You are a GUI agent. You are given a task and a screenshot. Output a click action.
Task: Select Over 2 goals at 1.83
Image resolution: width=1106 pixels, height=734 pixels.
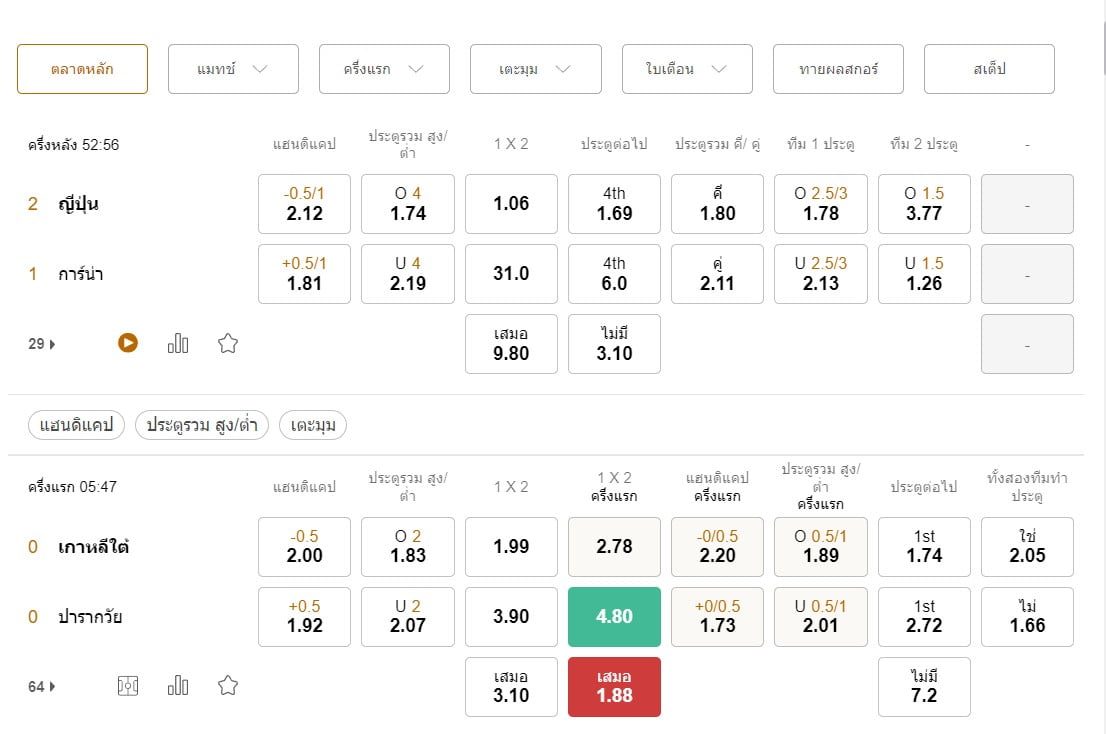click(408, 547)
